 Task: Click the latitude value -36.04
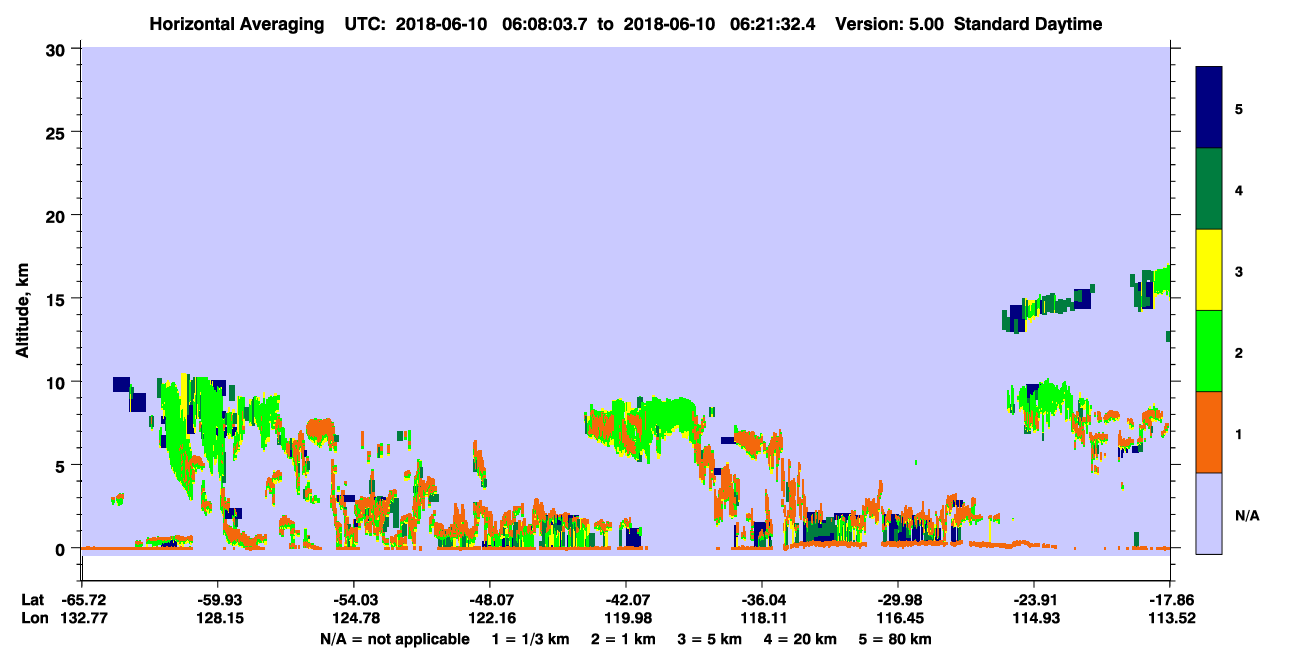click(x=762, y=600)
